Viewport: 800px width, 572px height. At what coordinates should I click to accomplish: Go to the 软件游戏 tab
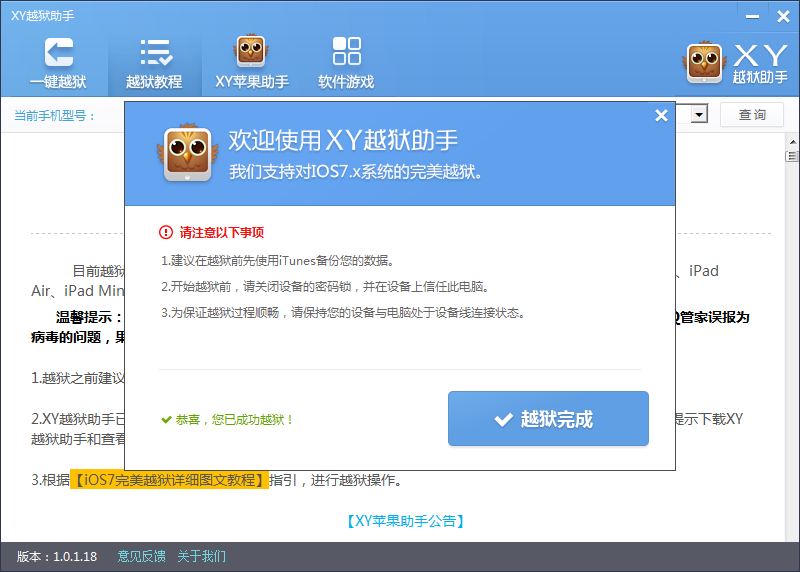pos(346,63)
